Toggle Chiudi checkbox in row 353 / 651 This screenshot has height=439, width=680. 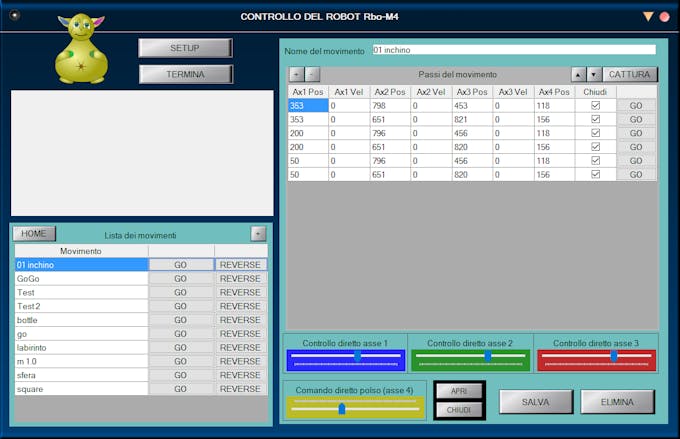tap(595, 119)
